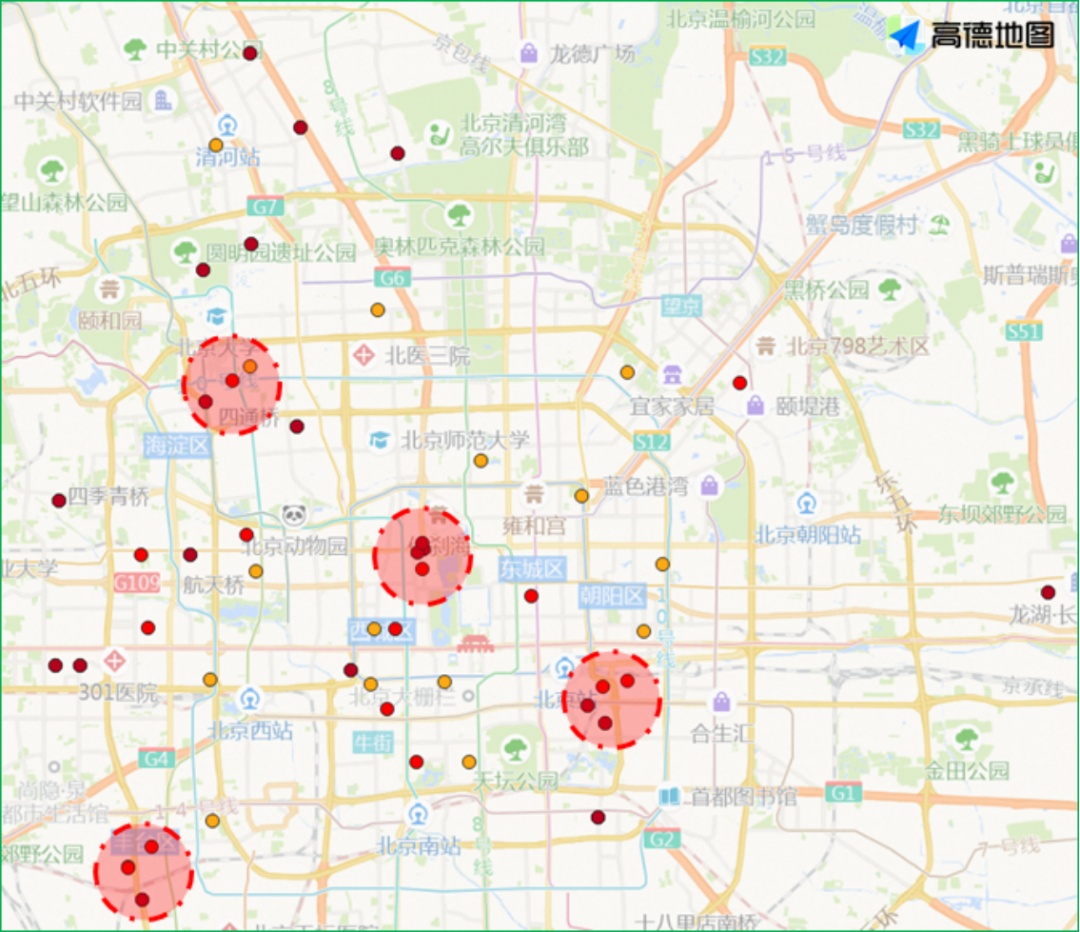
Task: Click the 清河站 metro station icon
Action: point(226,127)
